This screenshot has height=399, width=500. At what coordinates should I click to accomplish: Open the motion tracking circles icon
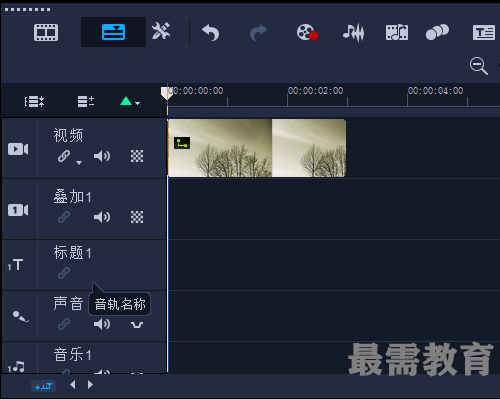pos(437,32)
